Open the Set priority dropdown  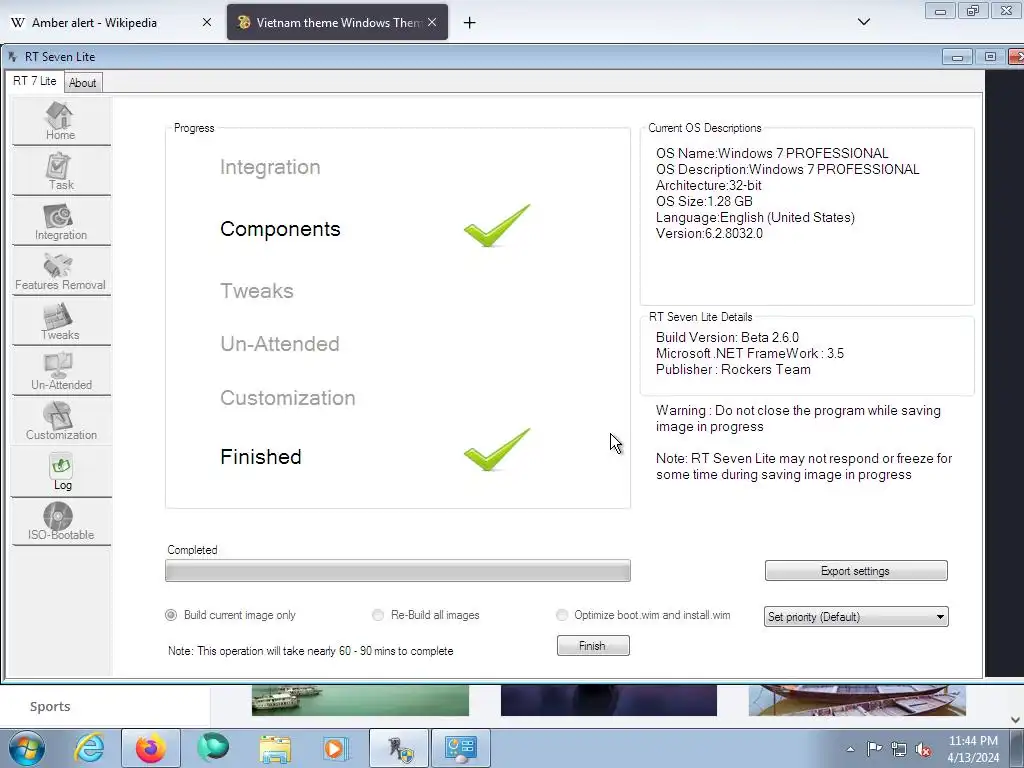coord(856,616)
